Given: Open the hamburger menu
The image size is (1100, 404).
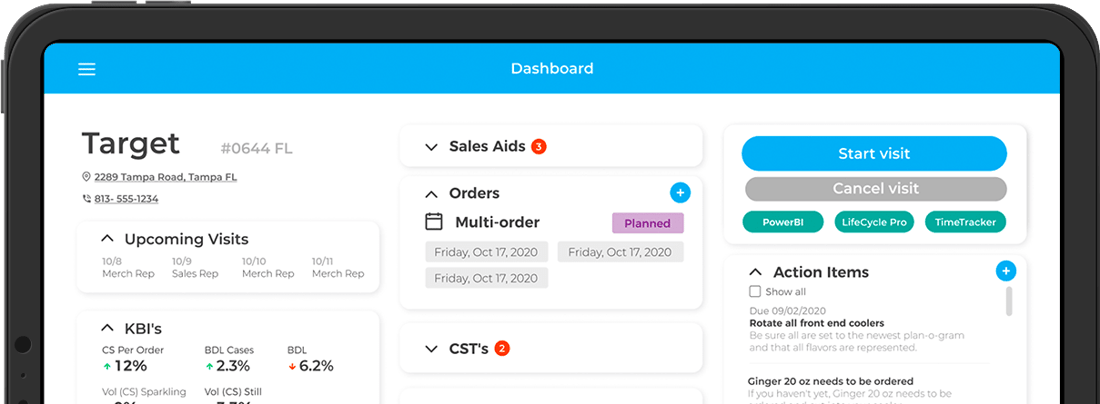Looking at the screenshot, I should [x=86, y=69].
